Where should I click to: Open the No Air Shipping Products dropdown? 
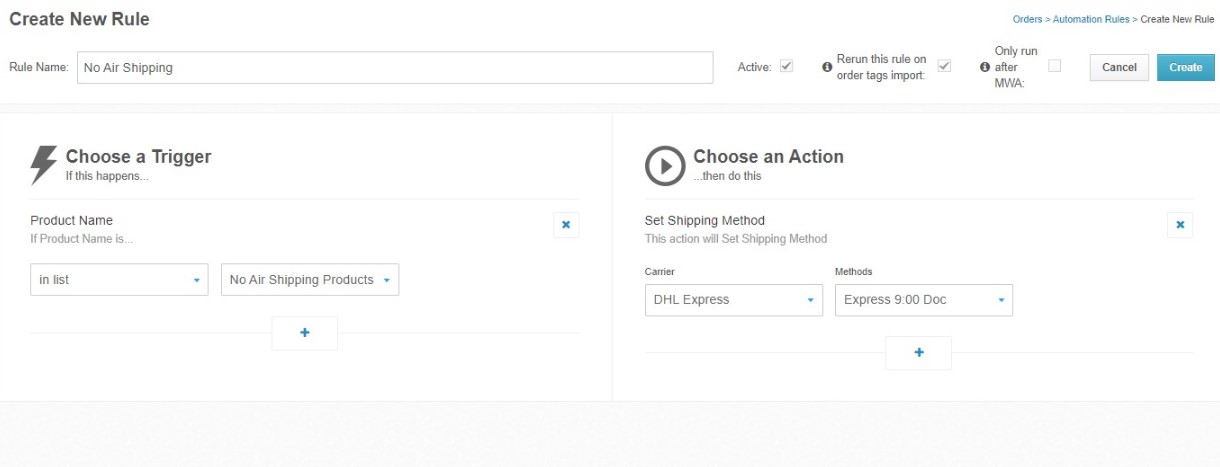click(x=310, y=280)
